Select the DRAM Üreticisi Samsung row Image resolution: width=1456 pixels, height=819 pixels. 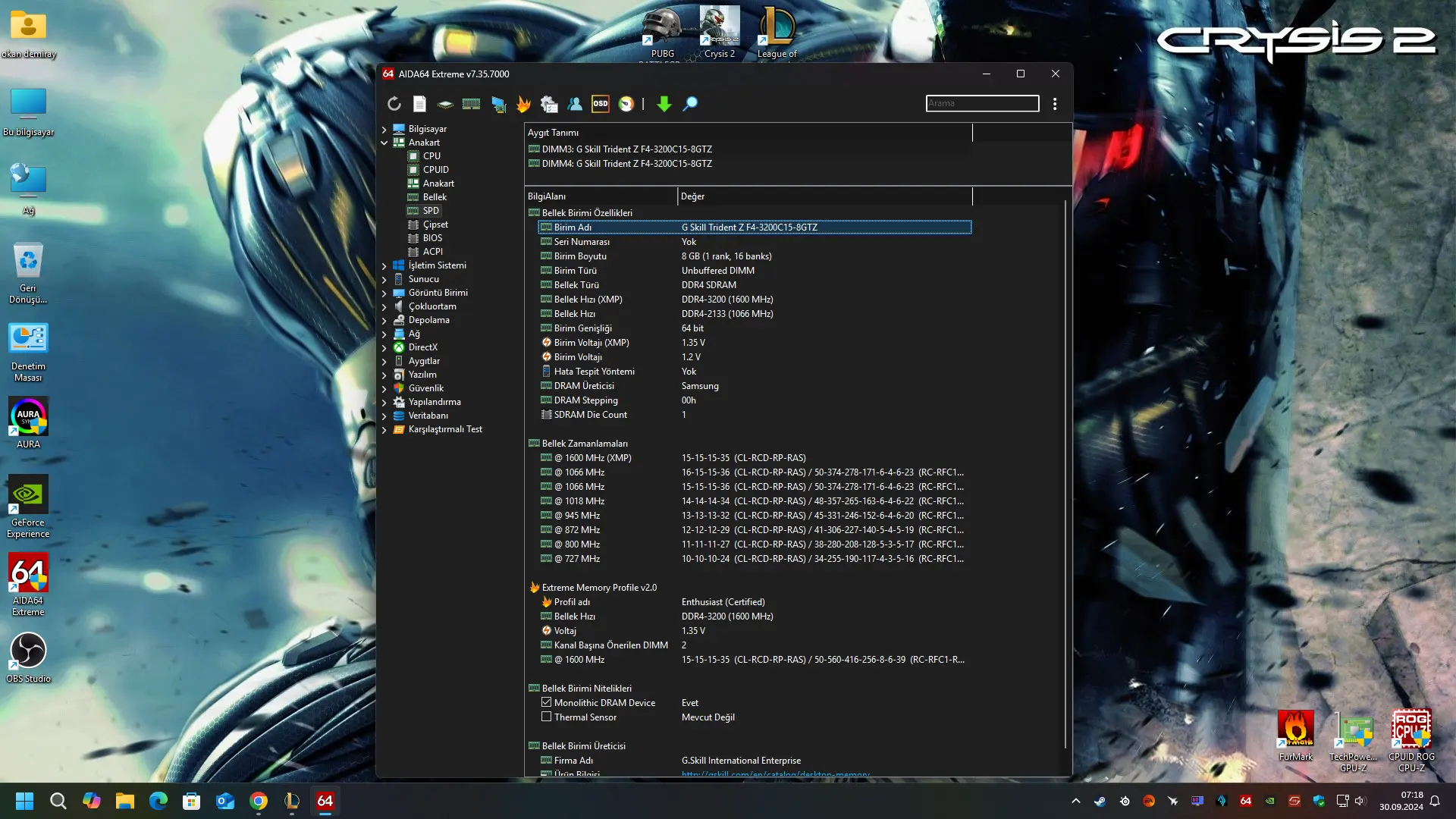click(x=755, y=386)
